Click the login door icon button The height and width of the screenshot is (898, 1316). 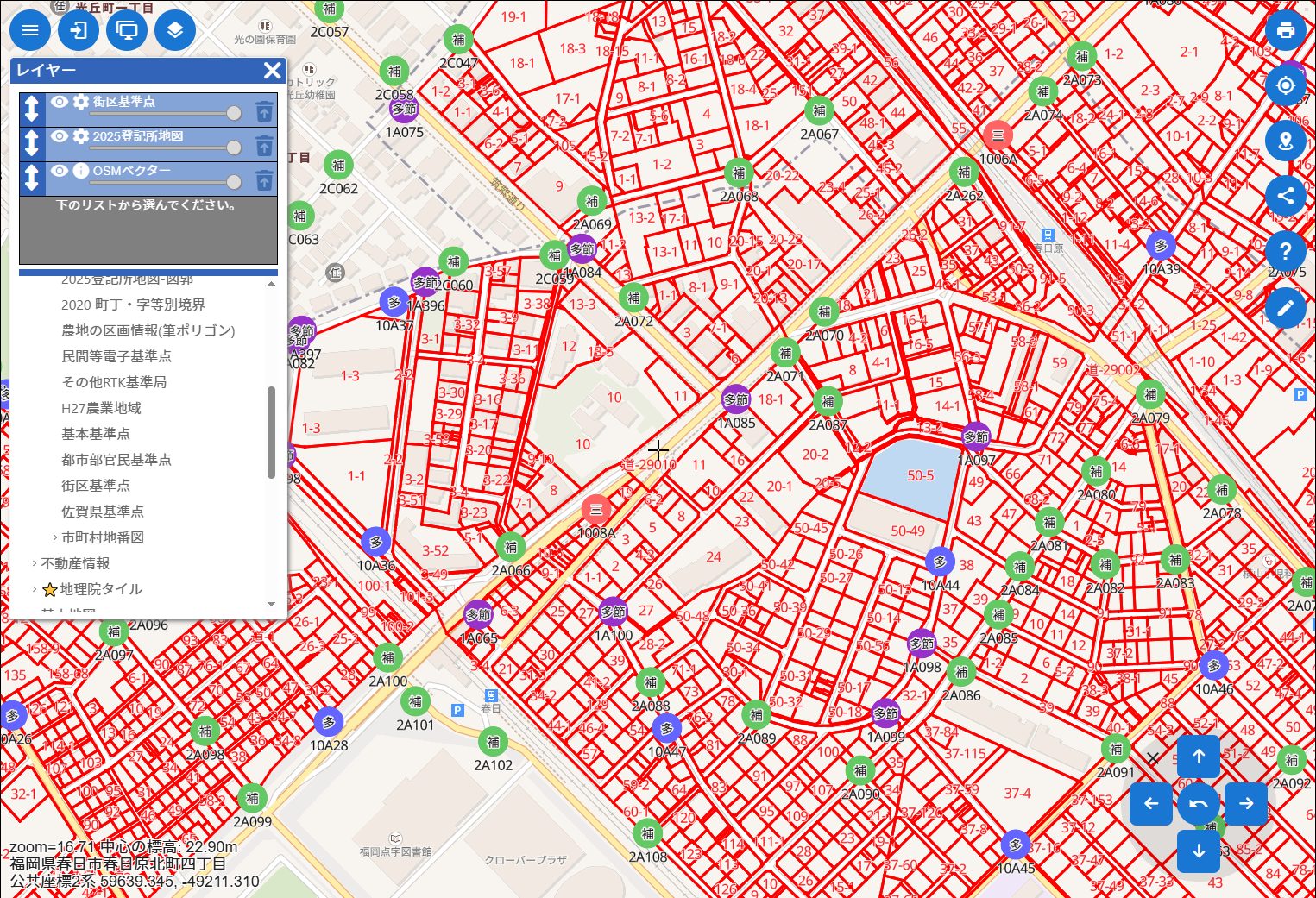[79, 31]
